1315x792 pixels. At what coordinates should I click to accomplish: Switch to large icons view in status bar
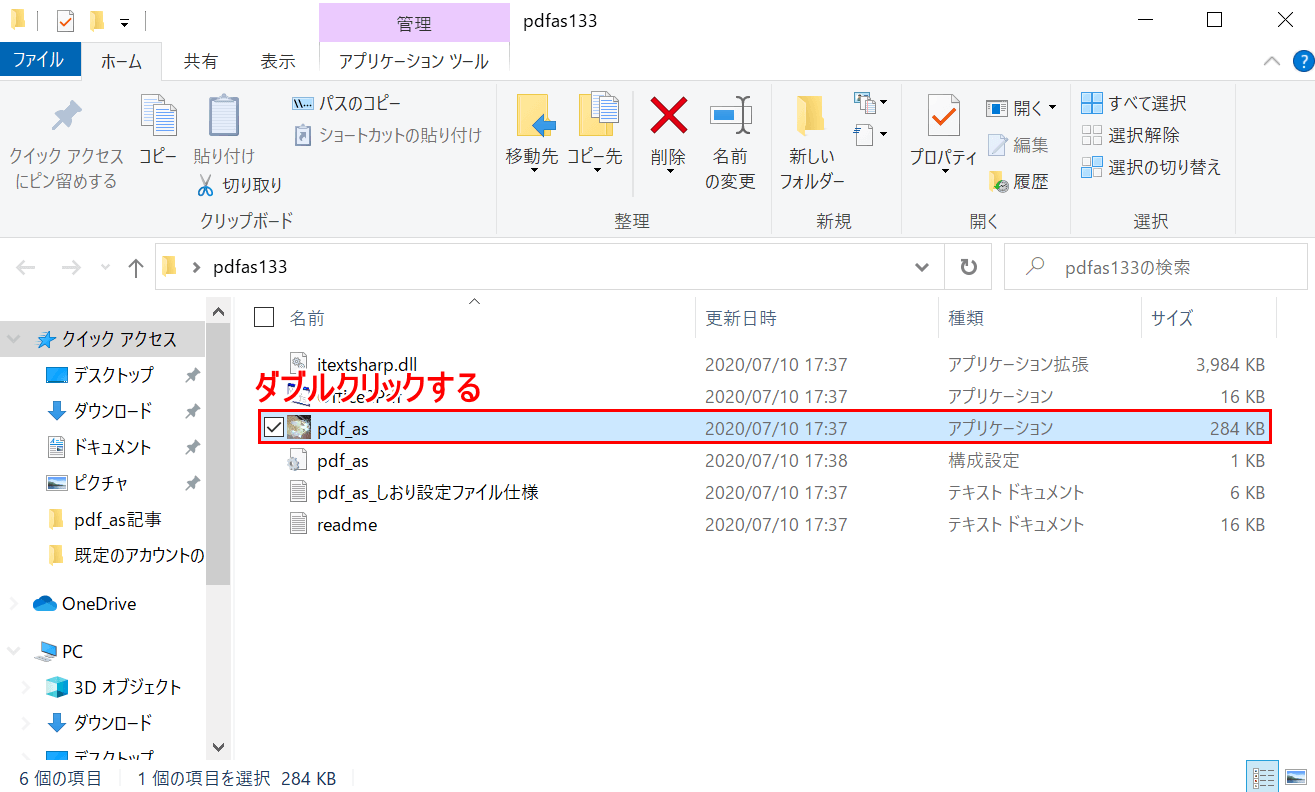tap(1296, 777)
